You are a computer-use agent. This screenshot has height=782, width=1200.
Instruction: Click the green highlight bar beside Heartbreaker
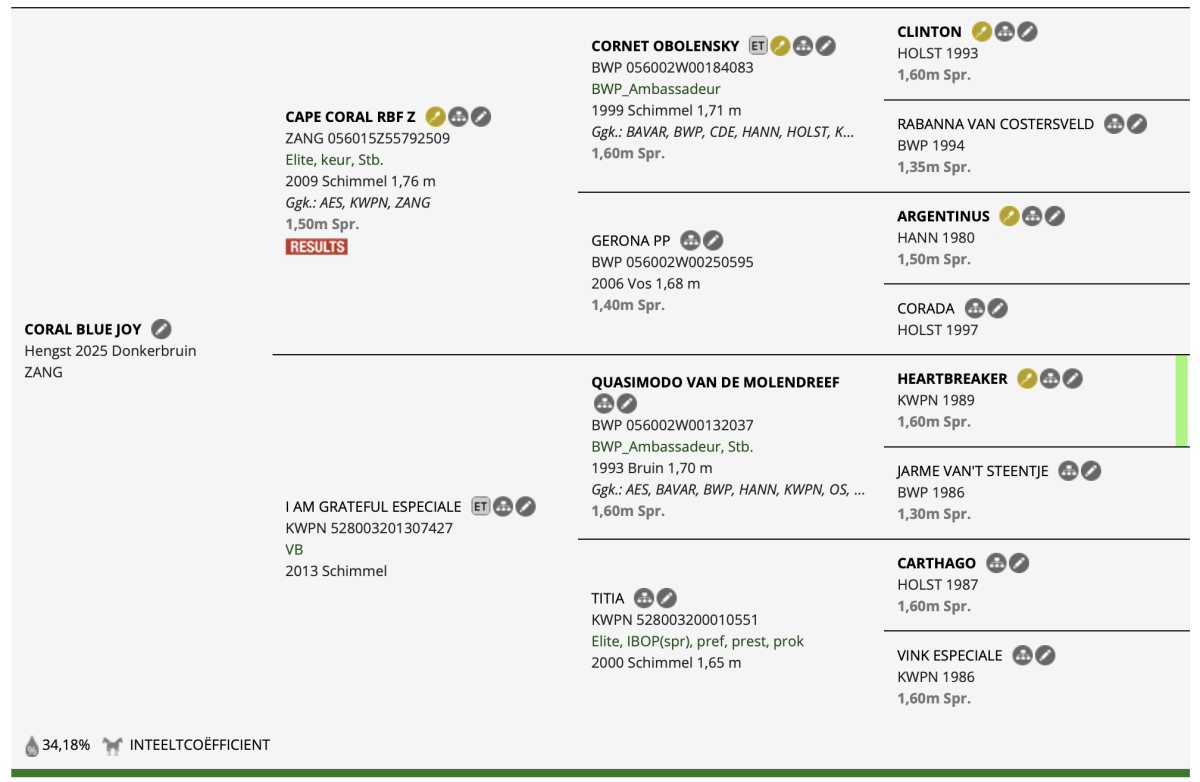point(1182,400)
